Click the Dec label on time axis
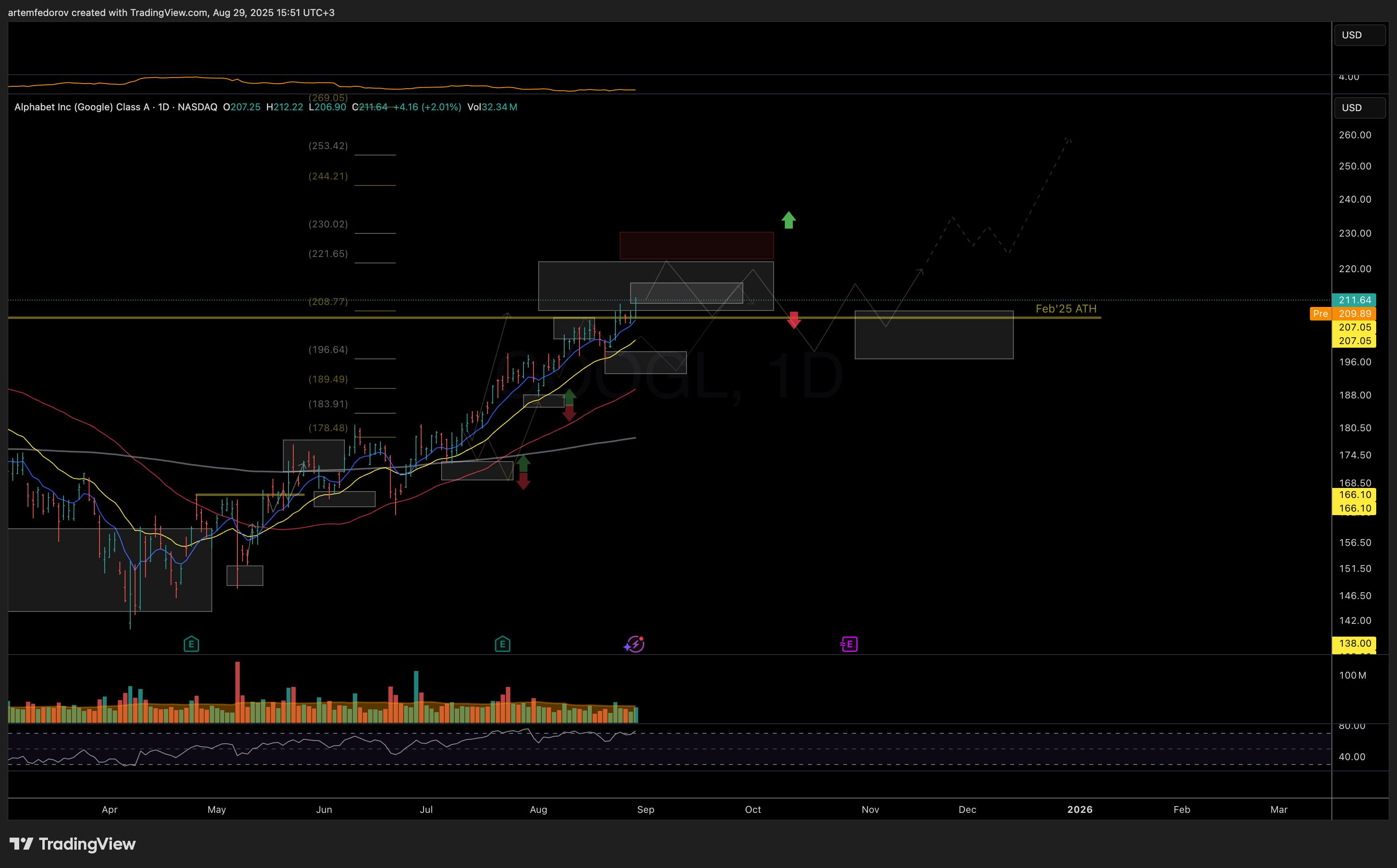 (967, 809)
